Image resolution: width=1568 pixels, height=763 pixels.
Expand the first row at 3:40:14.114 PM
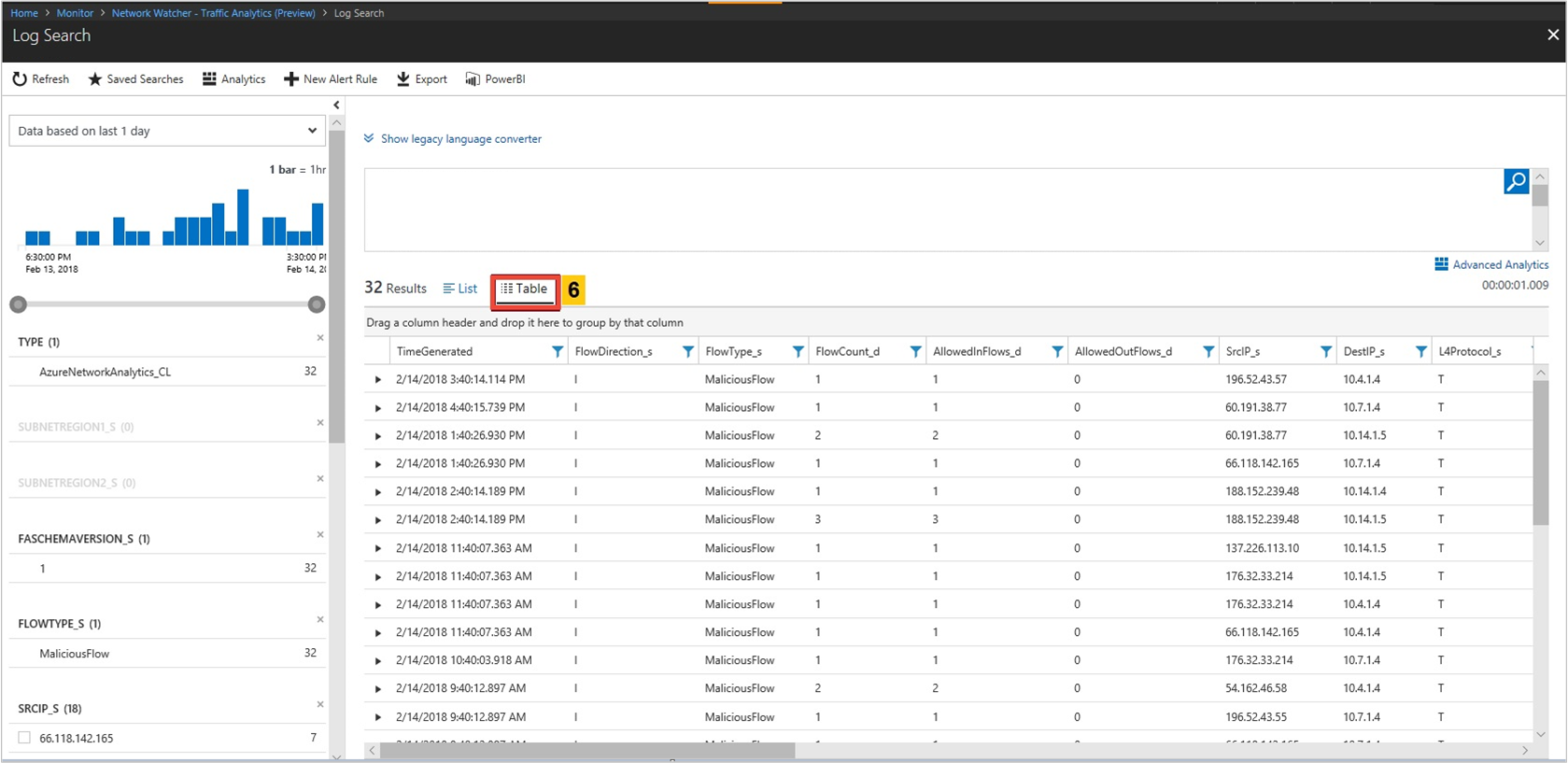(x=378, y=380)
